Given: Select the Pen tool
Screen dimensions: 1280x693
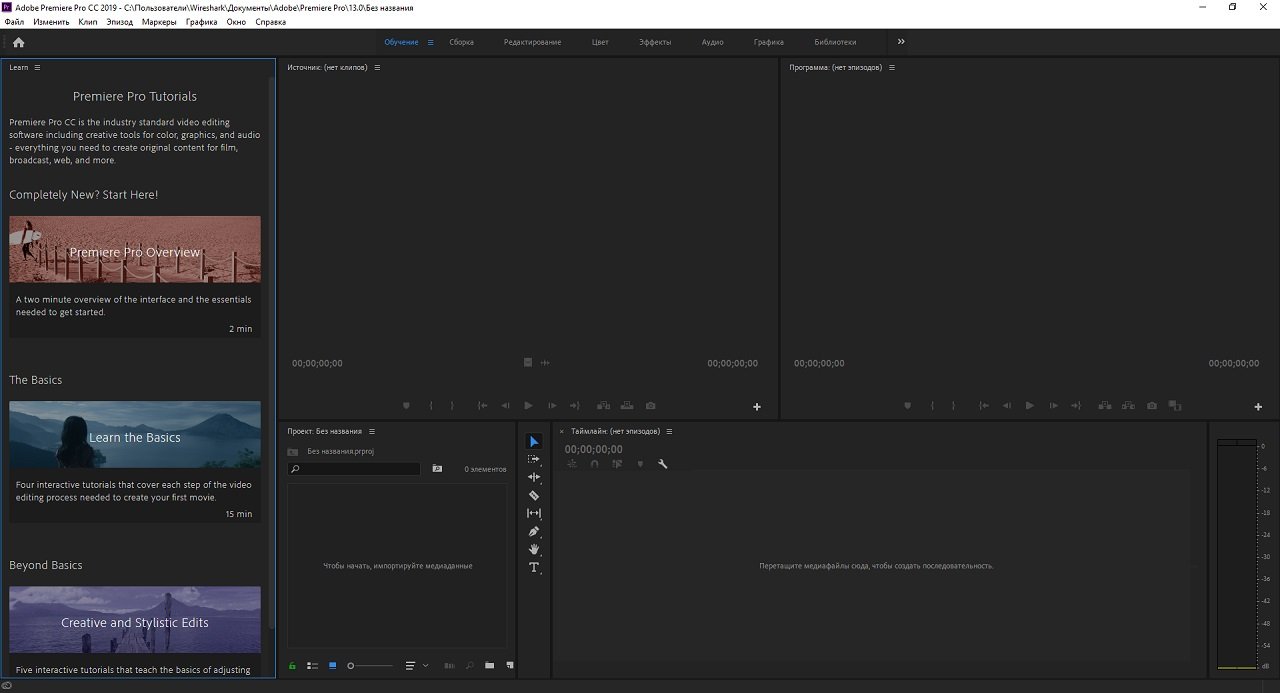Looking at the screenshot, I should (x=534, y=531).
